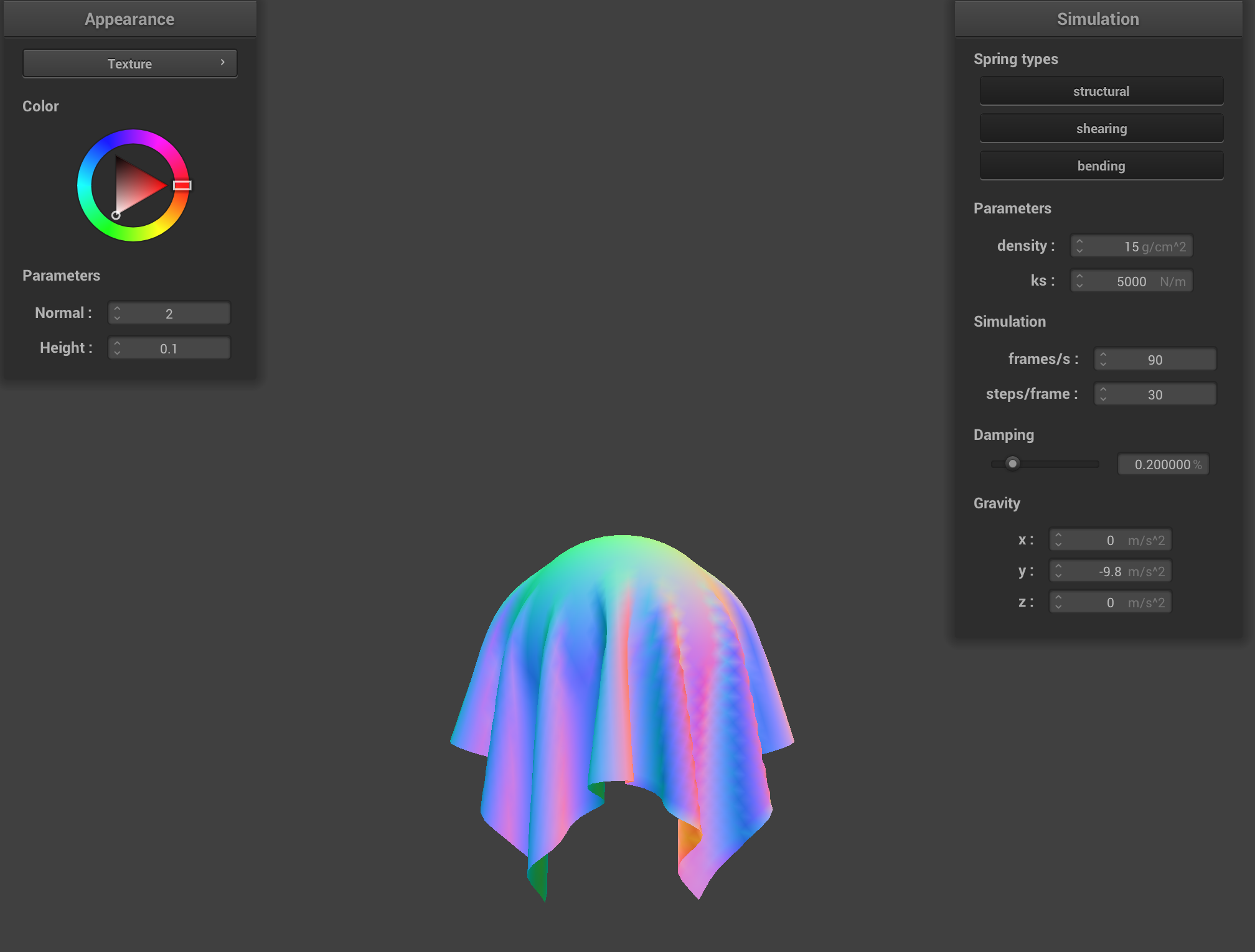Screen dimensions: 1255x952
Task: Click the density value field
Action: 1131,246
